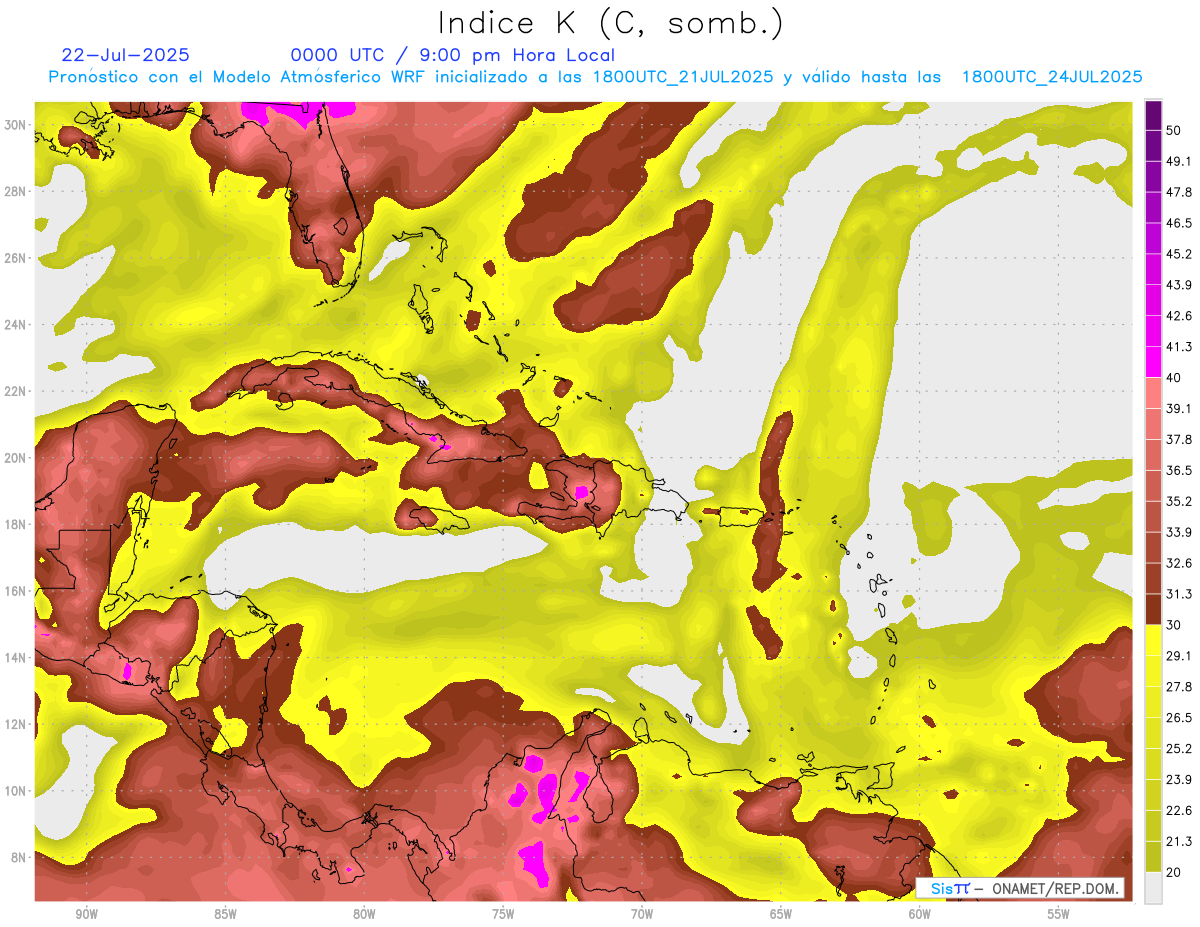
Task: Click the "Pronóstico con el Modelo Atmósferico WRF" line
Action: (x=596, y=77)
